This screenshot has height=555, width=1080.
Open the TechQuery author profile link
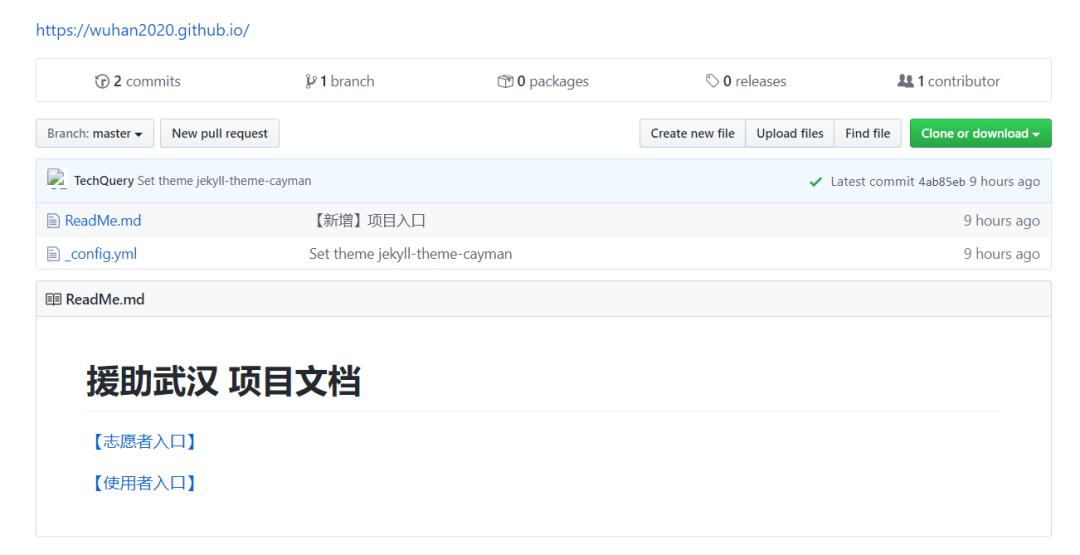(x=104, y=180)
